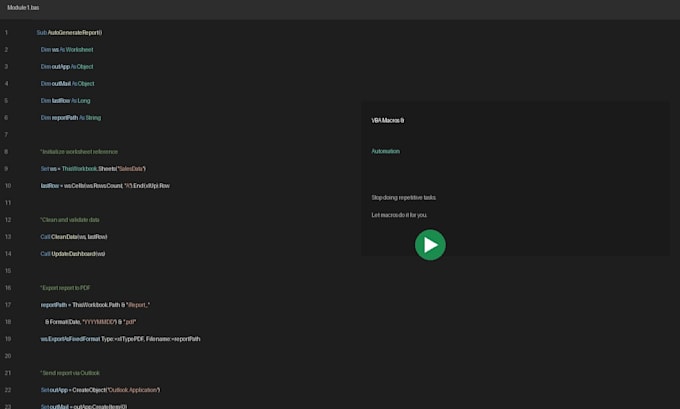Click the 'Dim ws As Worksheet' line
The height and width of the screenshot is (409, 680).
pyautogui.click(x=67, y=49)
